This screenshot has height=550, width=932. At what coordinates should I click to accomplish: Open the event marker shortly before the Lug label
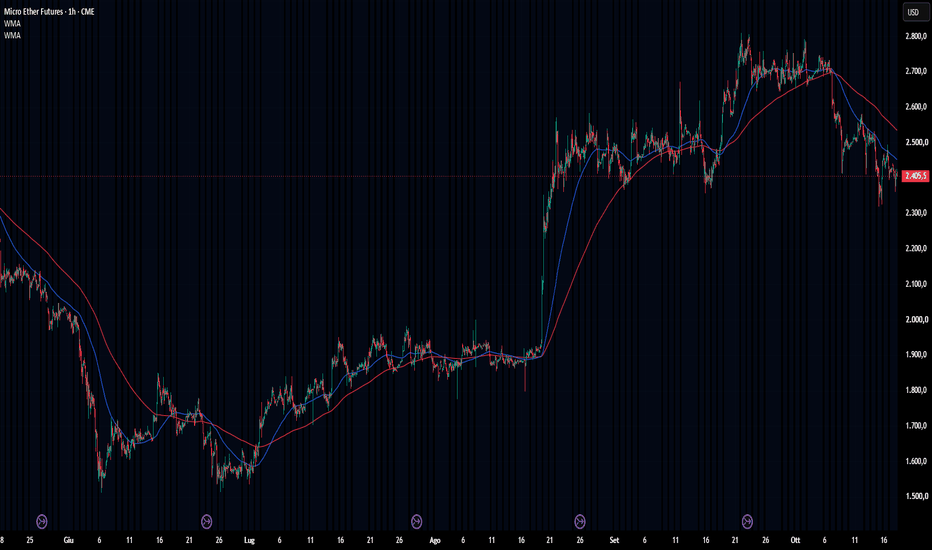point(206,521)
